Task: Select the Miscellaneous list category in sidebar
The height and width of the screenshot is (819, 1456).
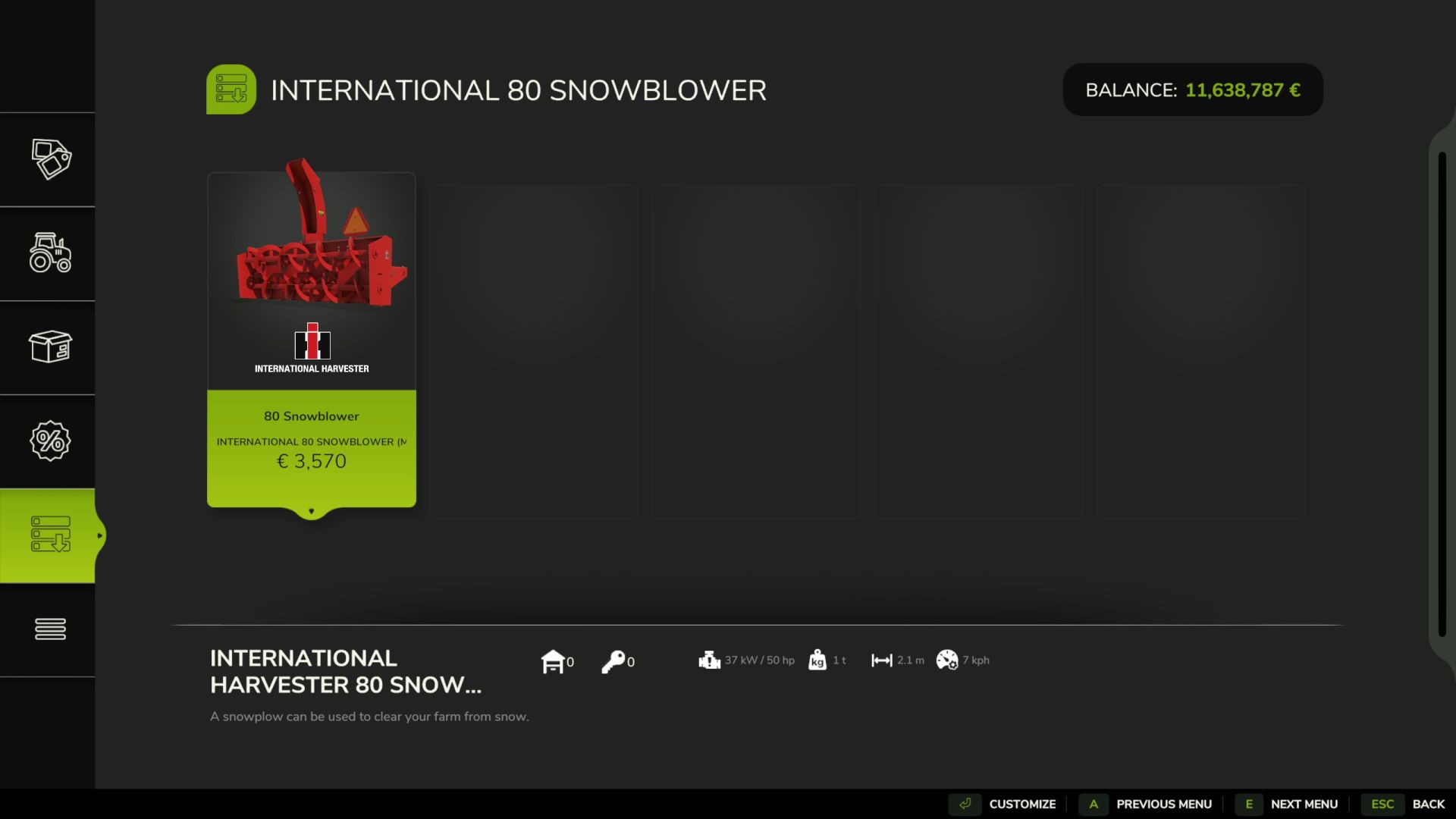Action: [x=50, y=629]
